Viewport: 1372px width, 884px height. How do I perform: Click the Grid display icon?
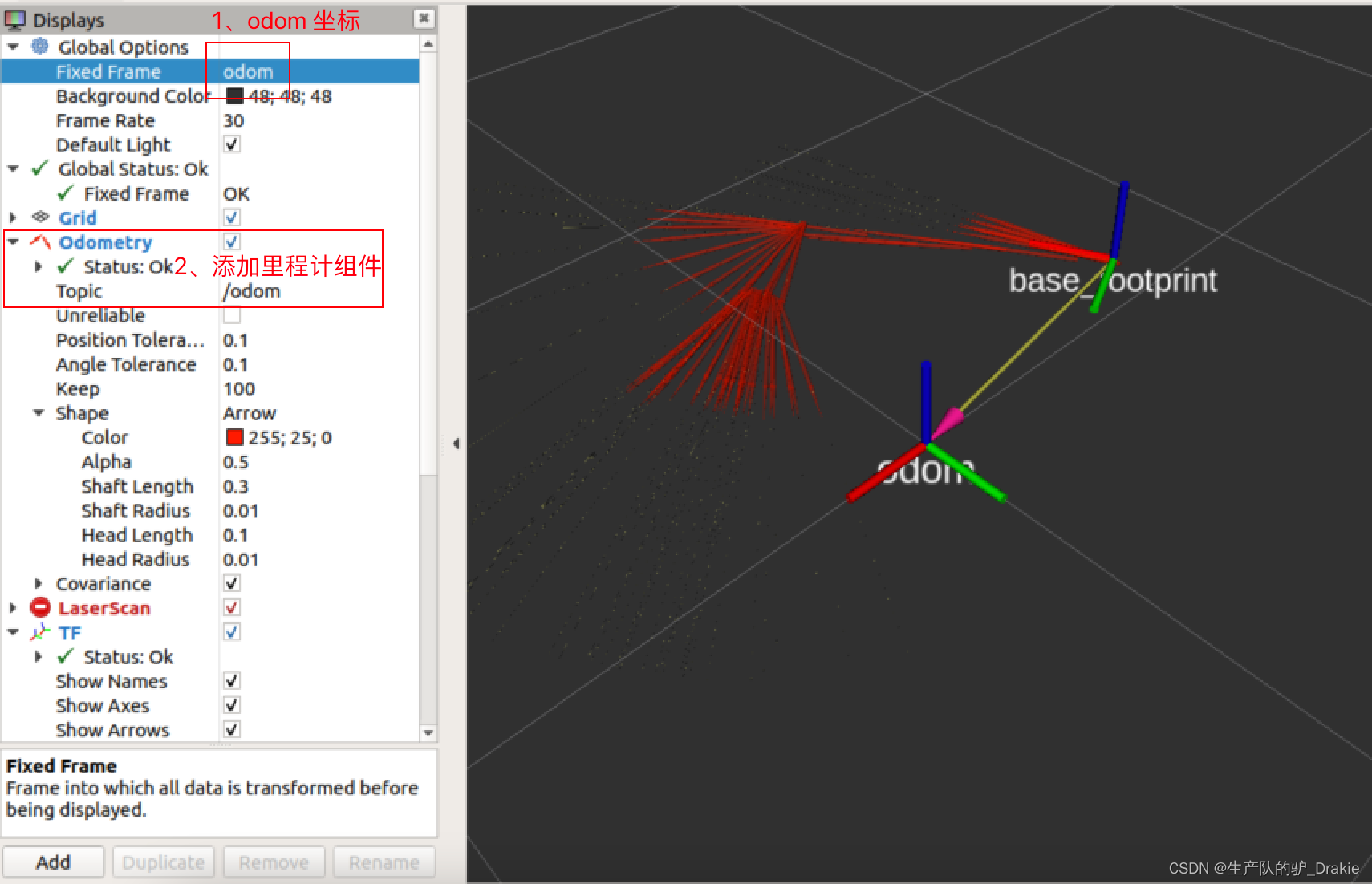(40, 217)
